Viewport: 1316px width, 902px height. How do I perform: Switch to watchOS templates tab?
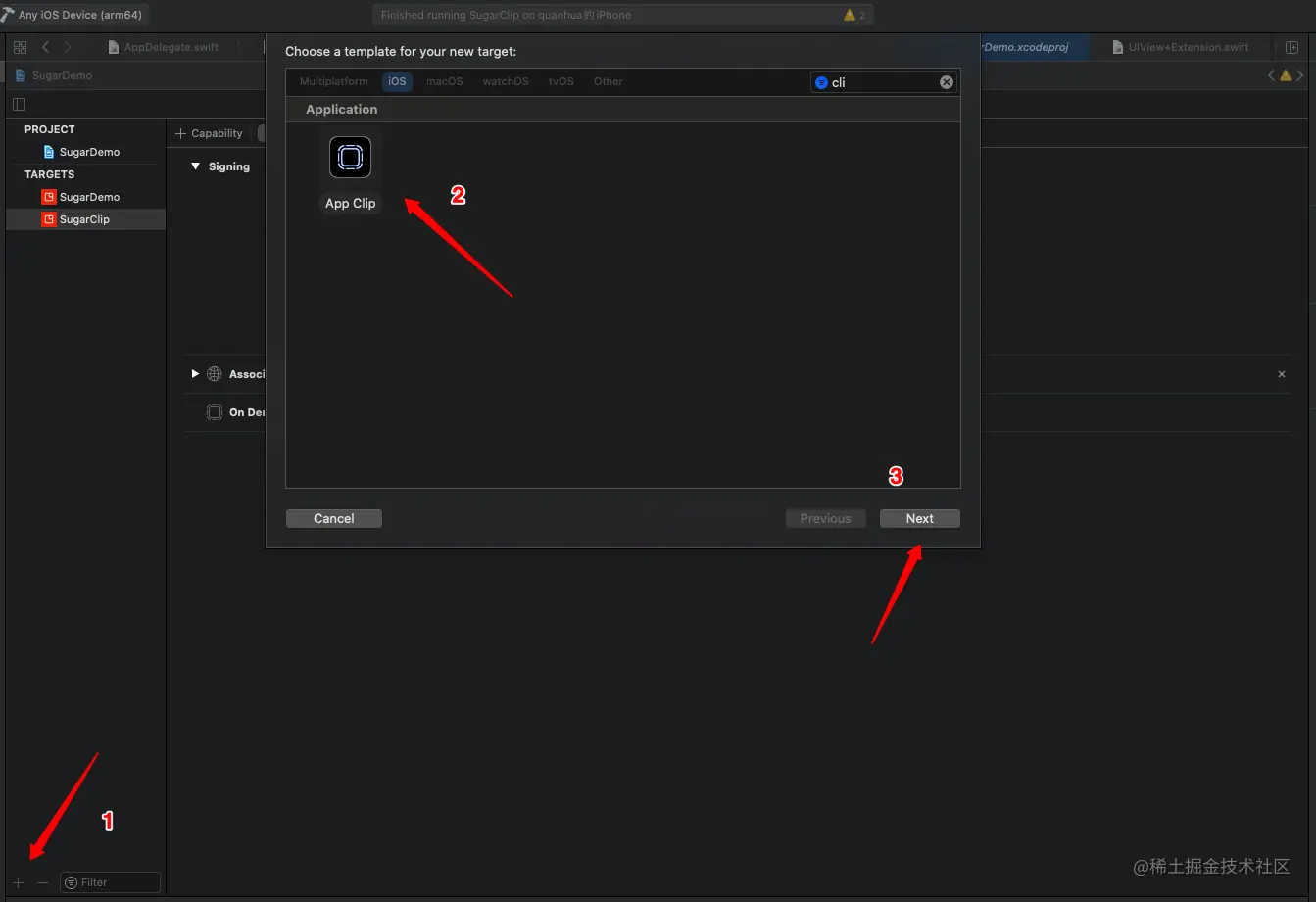(x=506, y=81)
